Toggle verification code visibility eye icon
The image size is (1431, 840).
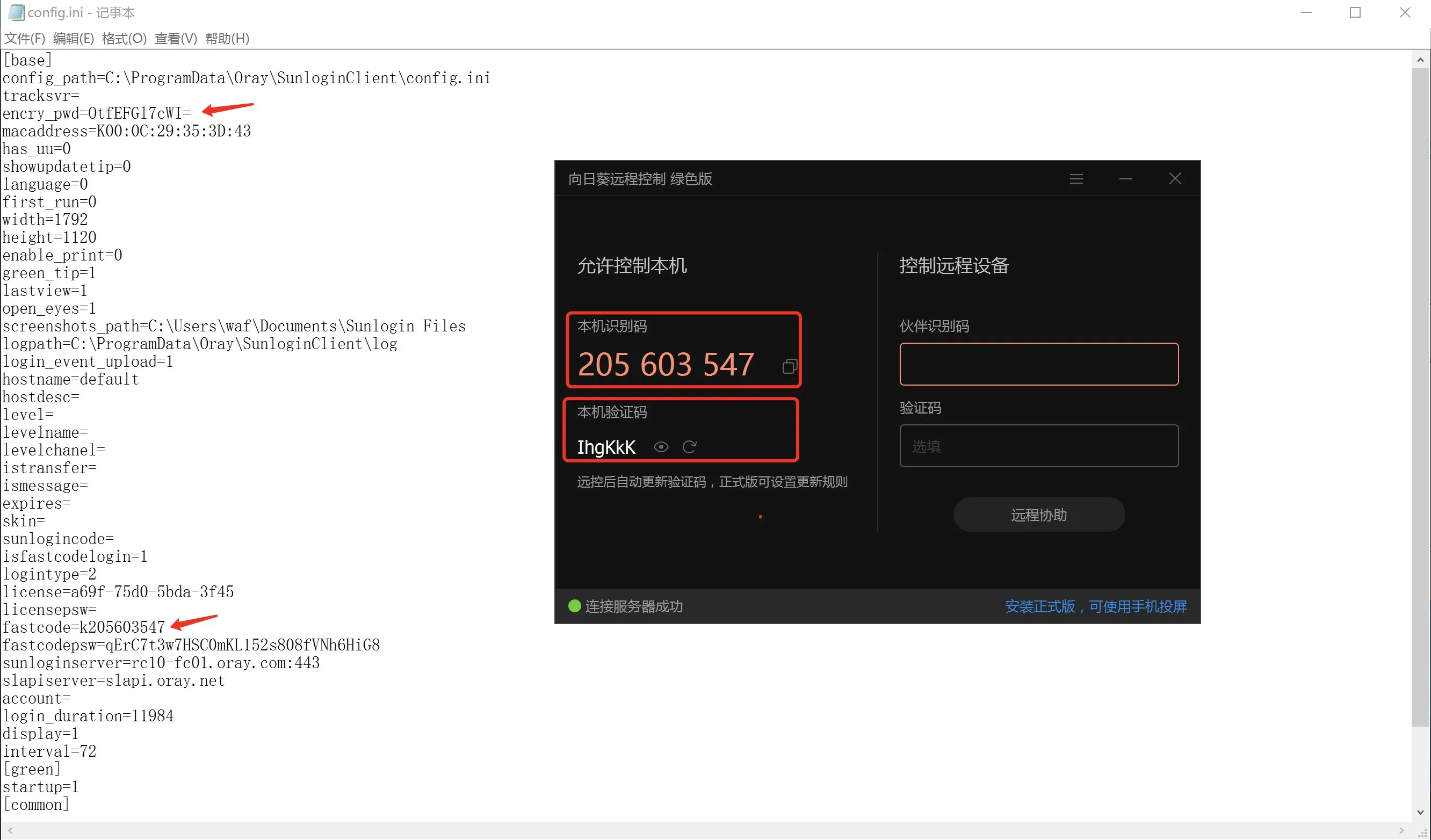(661, 447)
